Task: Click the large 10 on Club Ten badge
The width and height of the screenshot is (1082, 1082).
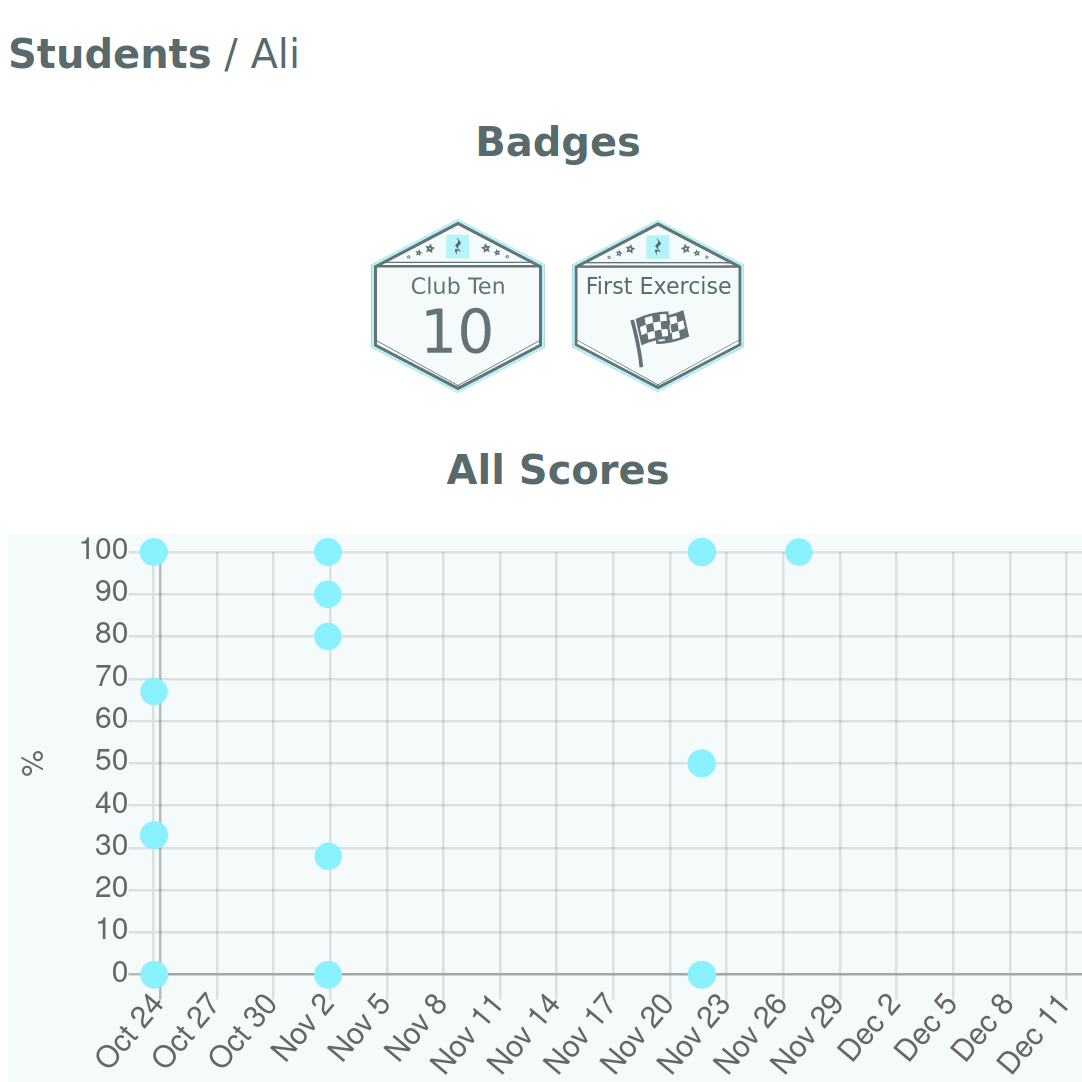Action: [457, 332]
